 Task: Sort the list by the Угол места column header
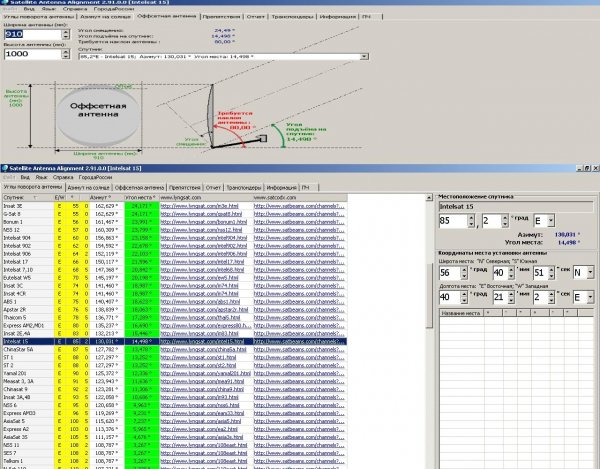tap(141, 197)
